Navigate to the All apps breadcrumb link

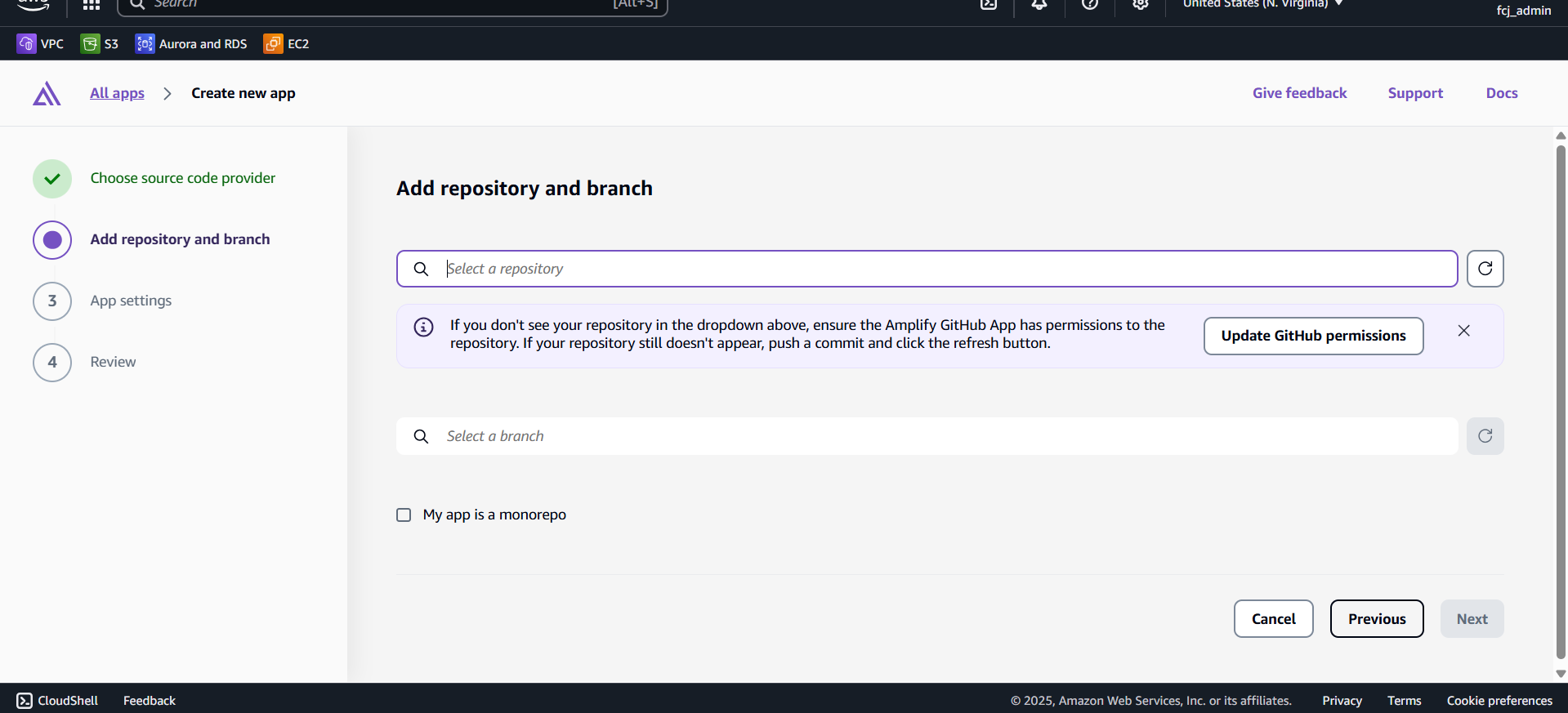point(117,93)
